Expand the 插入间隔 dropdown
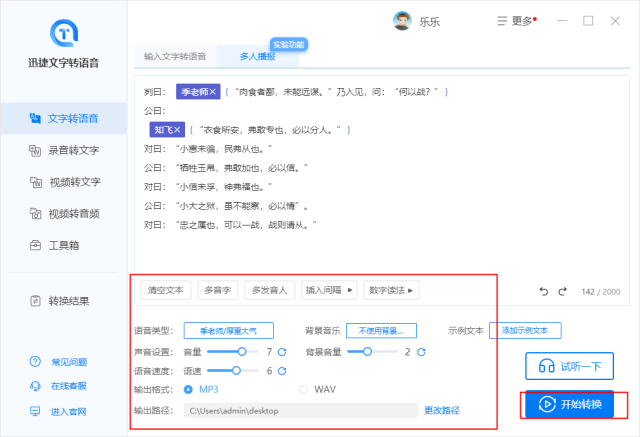The width and height of the screenshot is (640, 437). coord(330,290)
